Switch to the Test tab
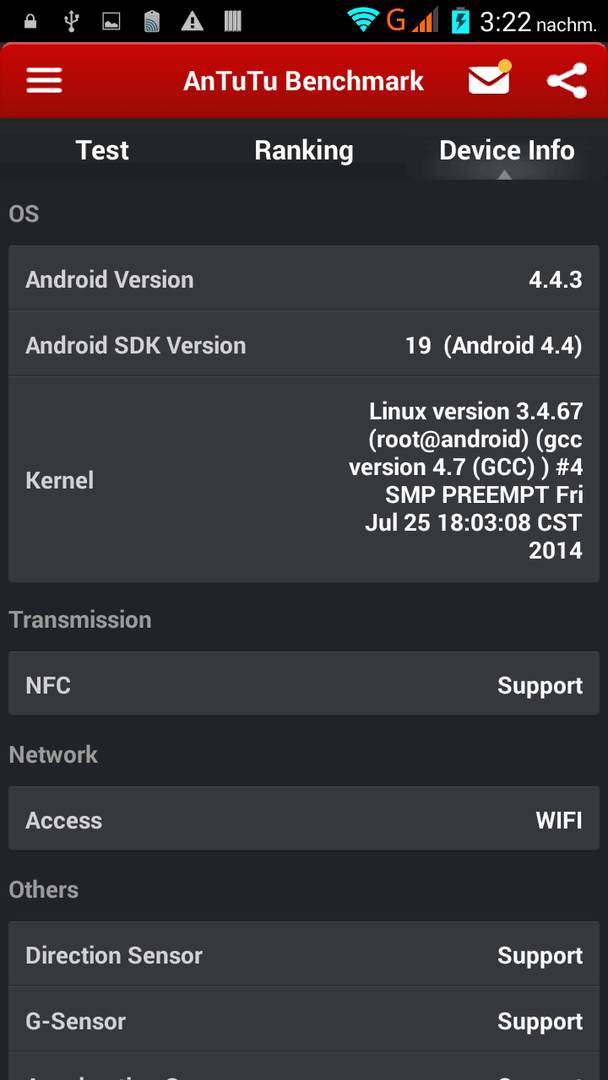The width and height of the screenshot is (608, 1080). click(x=102, y=150)
